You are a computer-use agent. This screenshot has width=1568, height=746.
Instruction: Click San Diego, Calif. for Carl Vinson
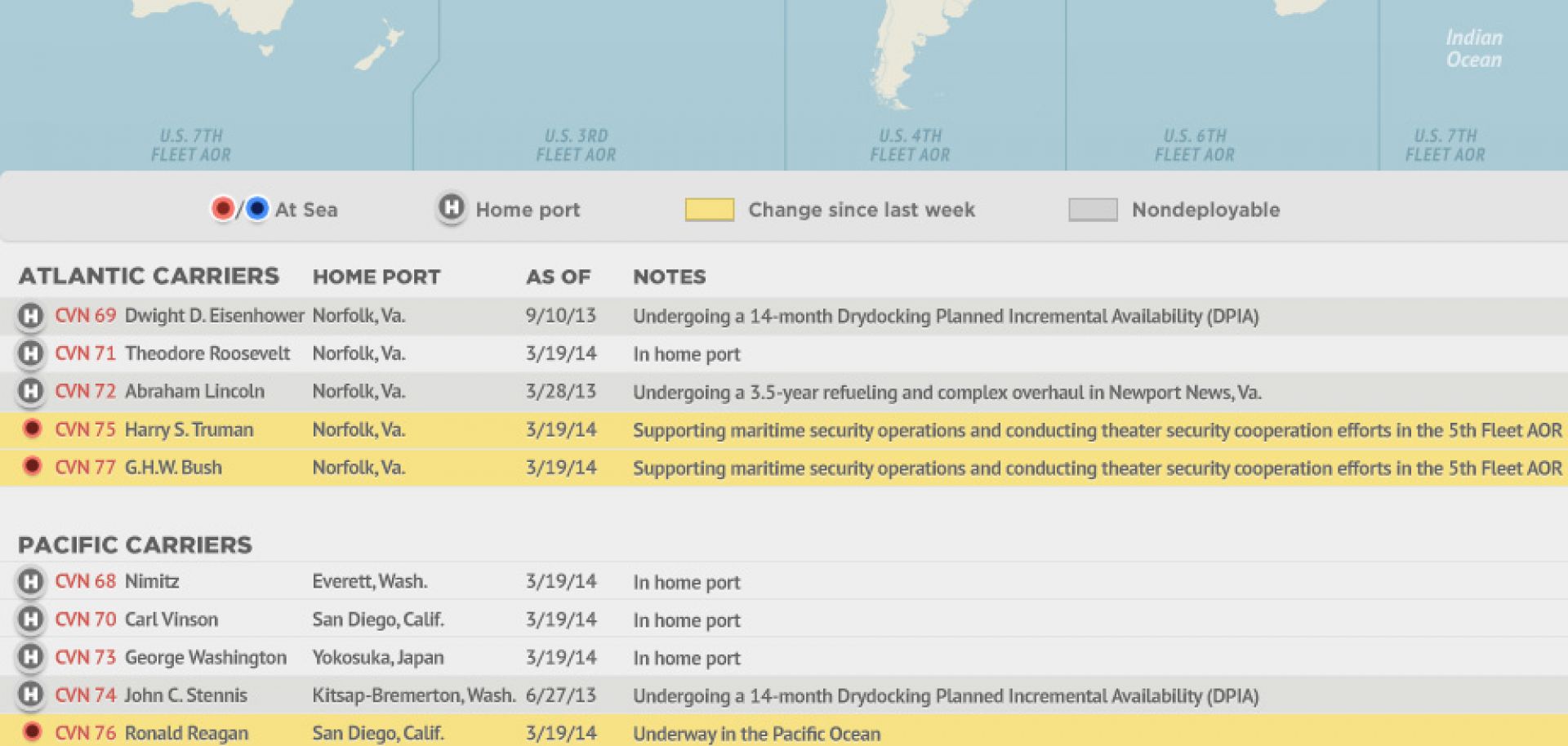(378, 620)
